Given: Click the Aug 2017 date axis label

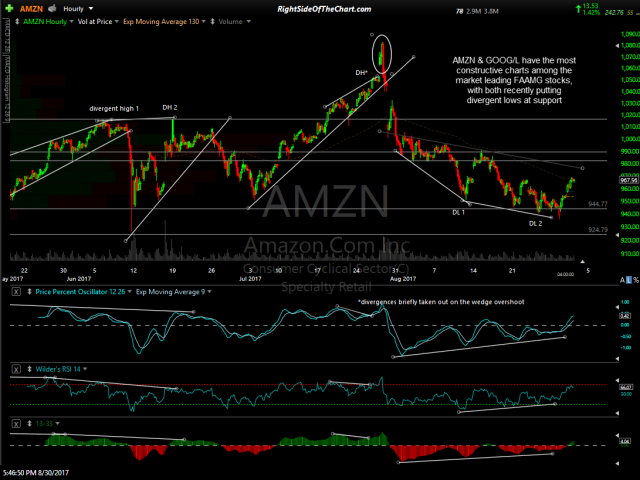Looking at the screenshot, I should tap(403, 279).
